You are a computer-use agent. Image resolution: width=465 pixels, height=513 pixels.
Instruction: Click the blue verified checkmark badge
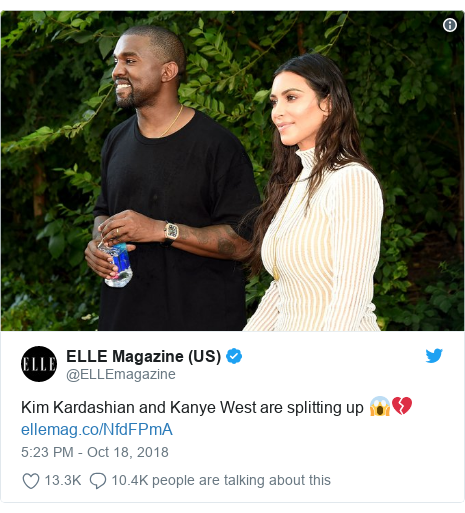coord(234,356)
